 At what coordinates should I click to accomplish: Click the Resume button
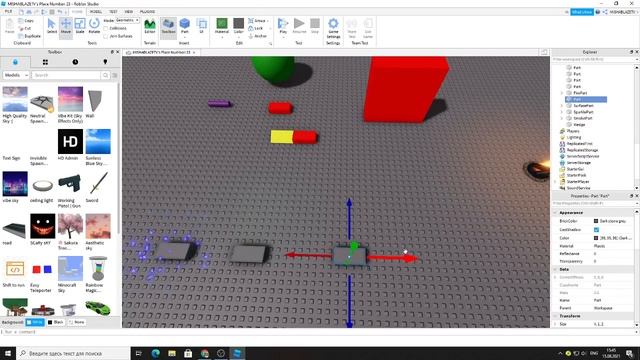299,26
